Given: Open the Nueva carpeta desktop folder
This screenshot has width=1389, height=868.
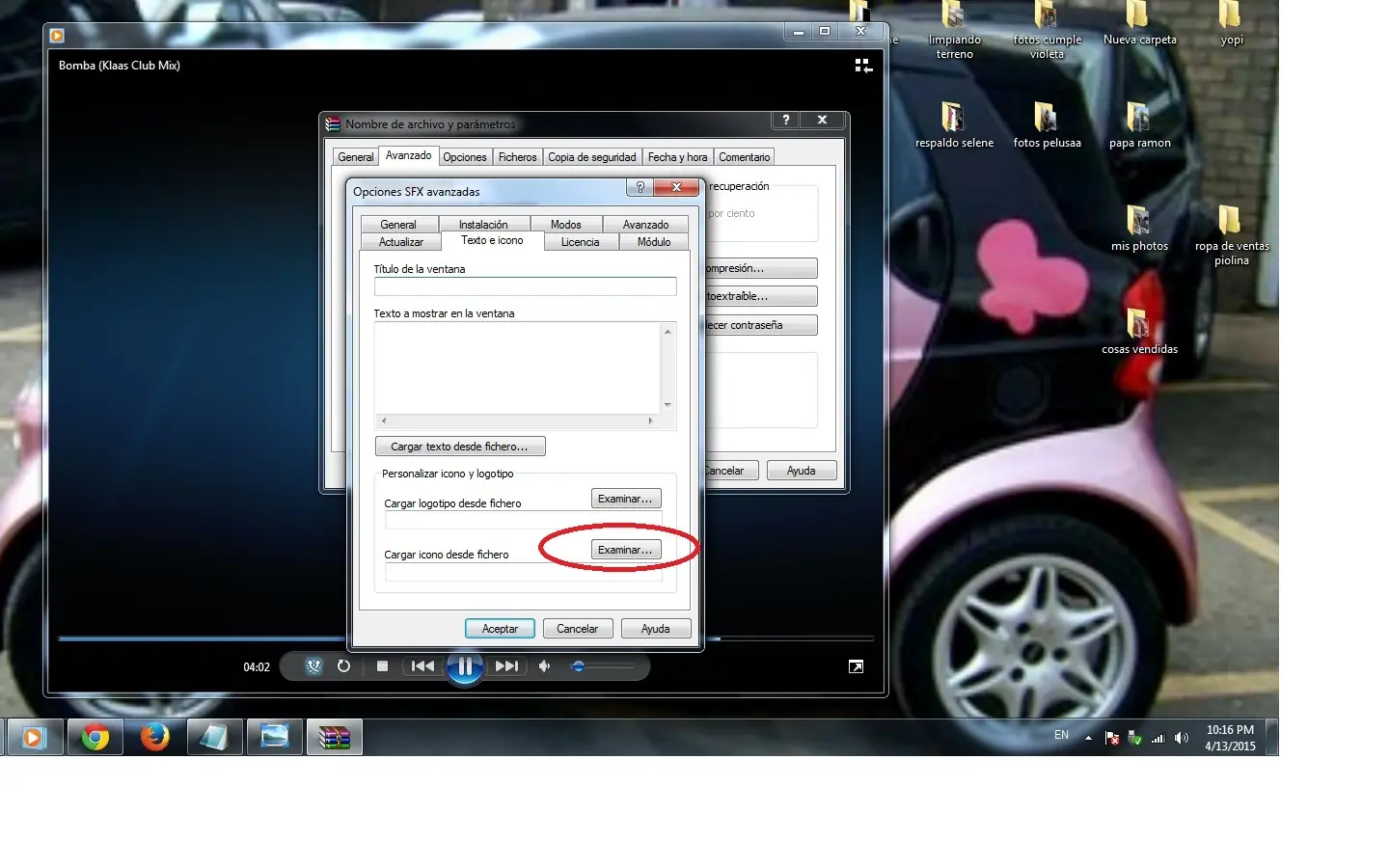Looking at the screenshot, I should [x=1139, y=23].
